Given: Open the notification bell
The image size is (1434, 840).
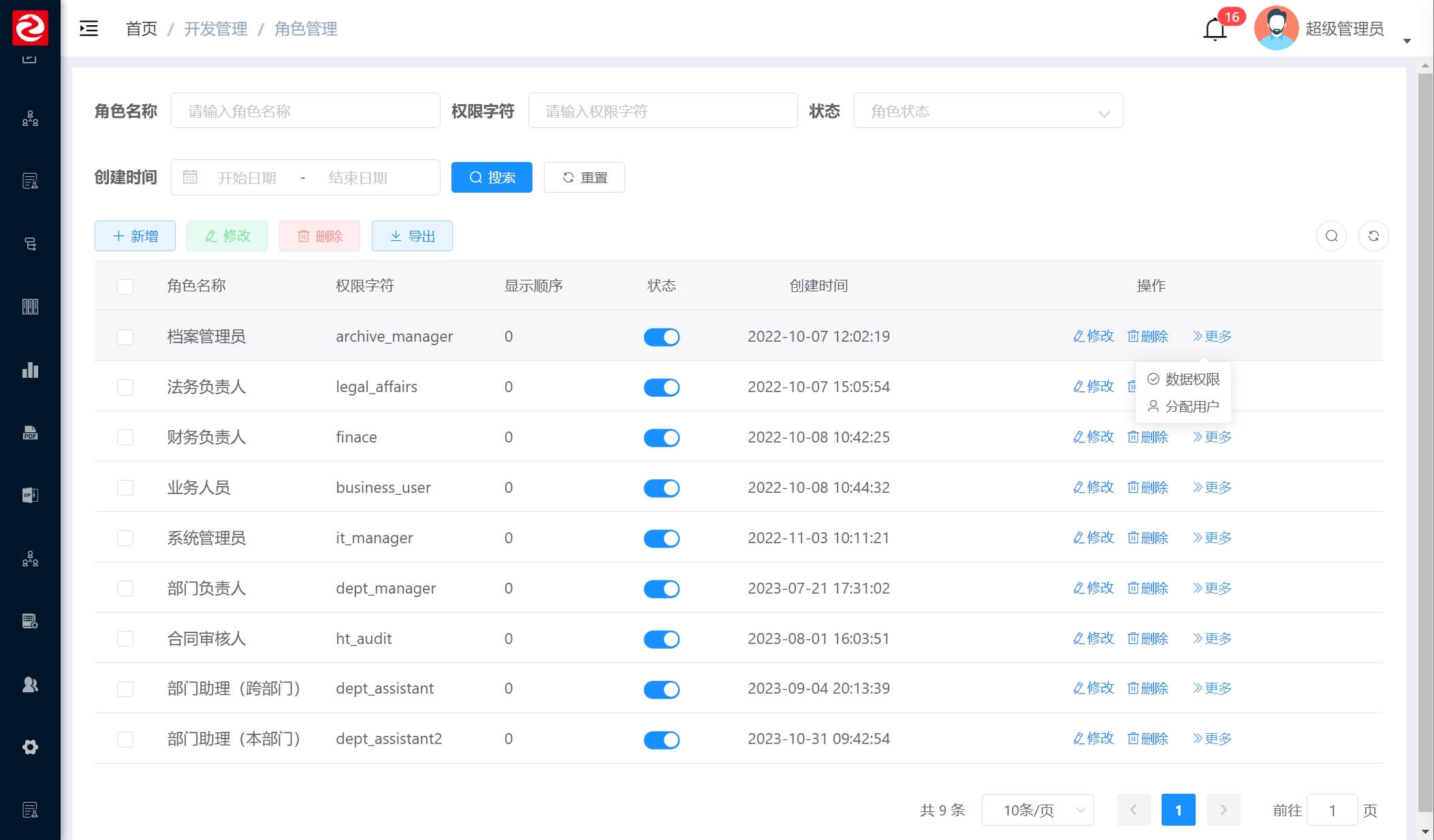Looking at the screenshot, I should point(1215,29).
